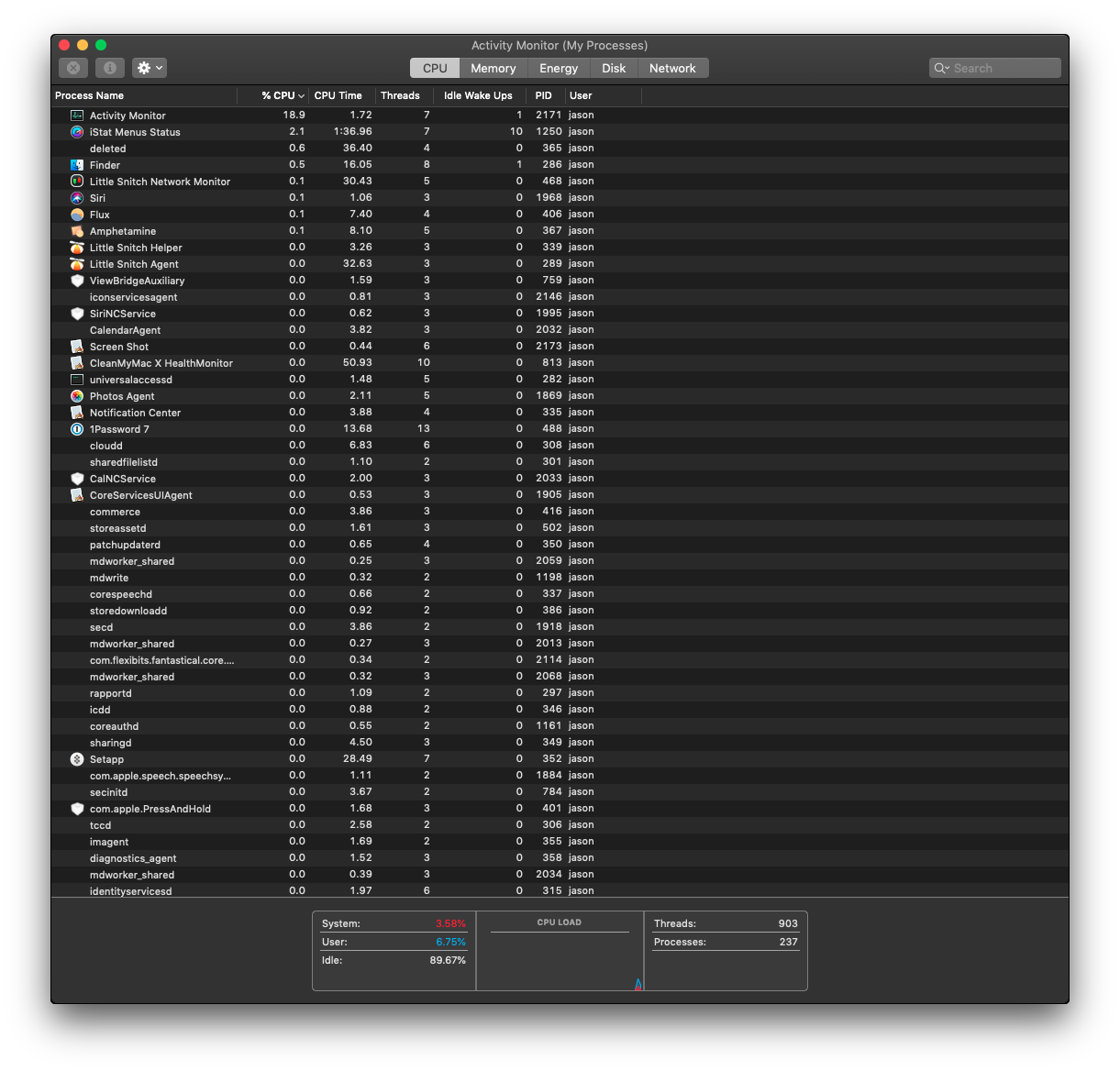The image size is (1120, 1071).
Task: Click the com.apple.PressAndHold shield icon
Action: [77, 809]
